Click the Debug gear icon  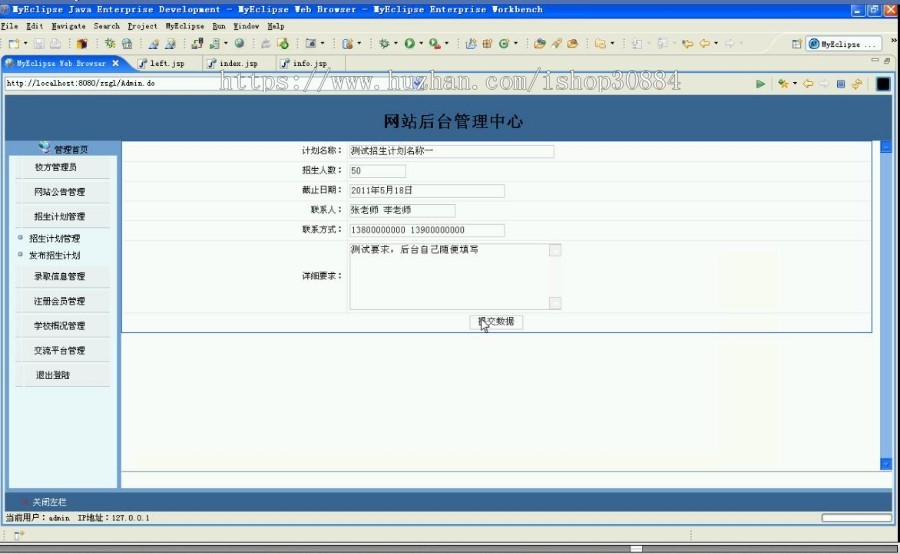[384, 44]
